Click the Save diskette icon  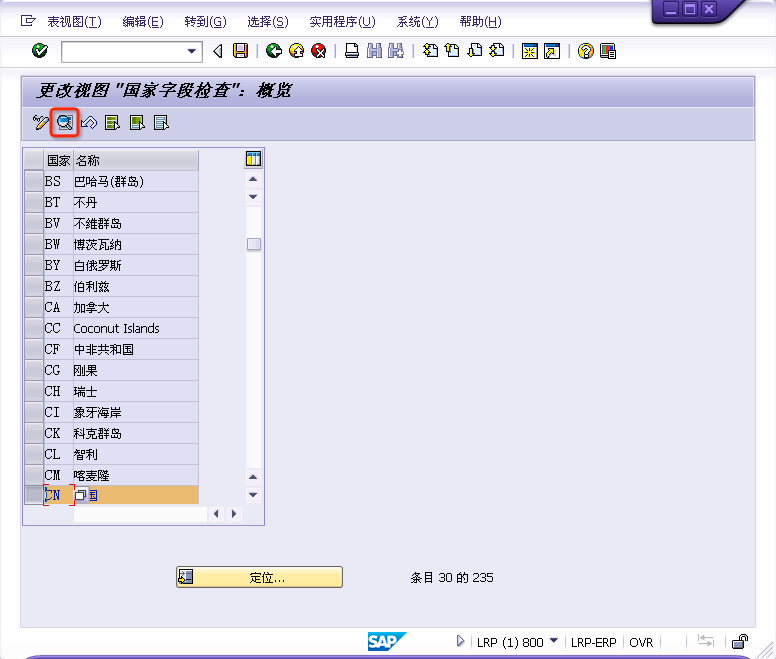click(241, 50)
